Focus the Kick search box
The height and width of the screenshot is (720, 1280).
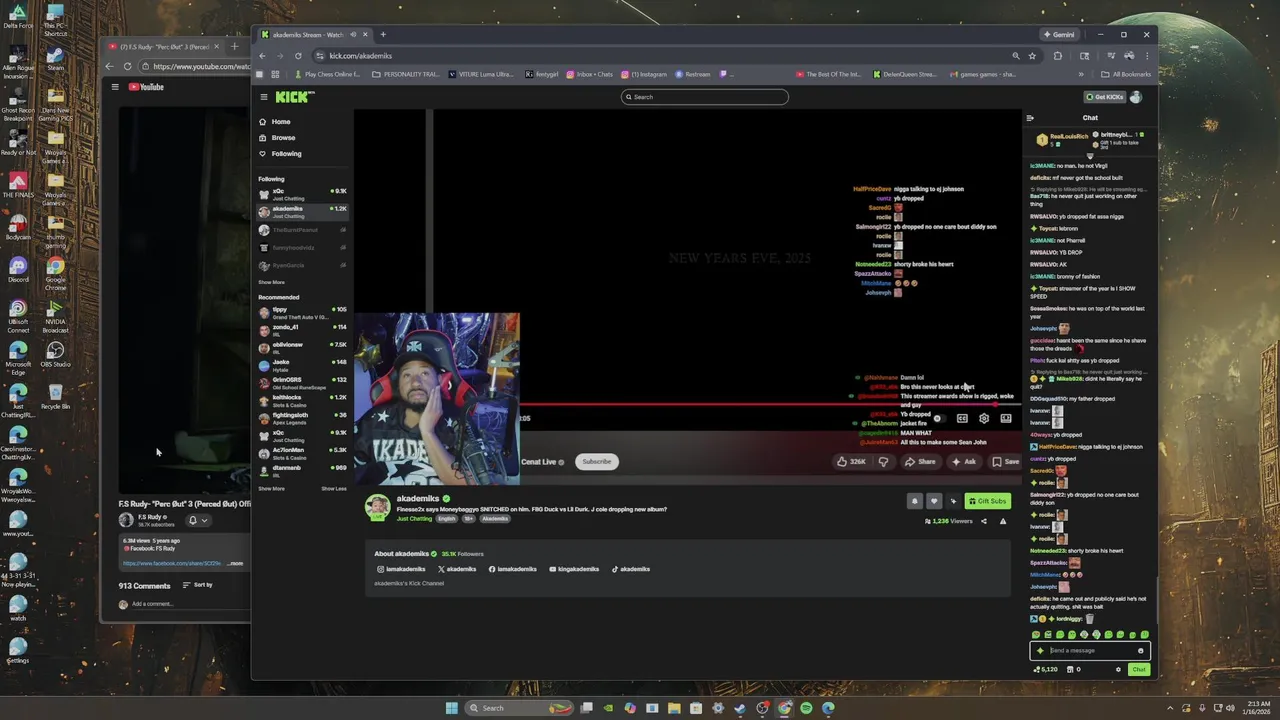[x=704, y=97]
